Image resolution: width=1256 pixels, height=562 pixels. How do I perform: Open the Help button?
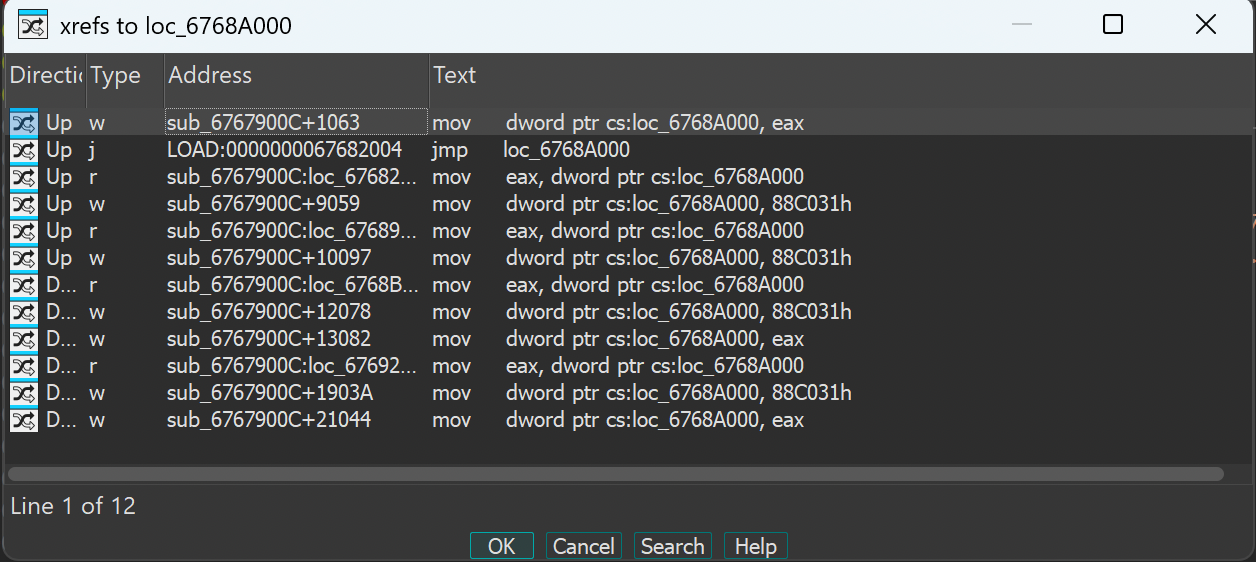tap(756, 546)
